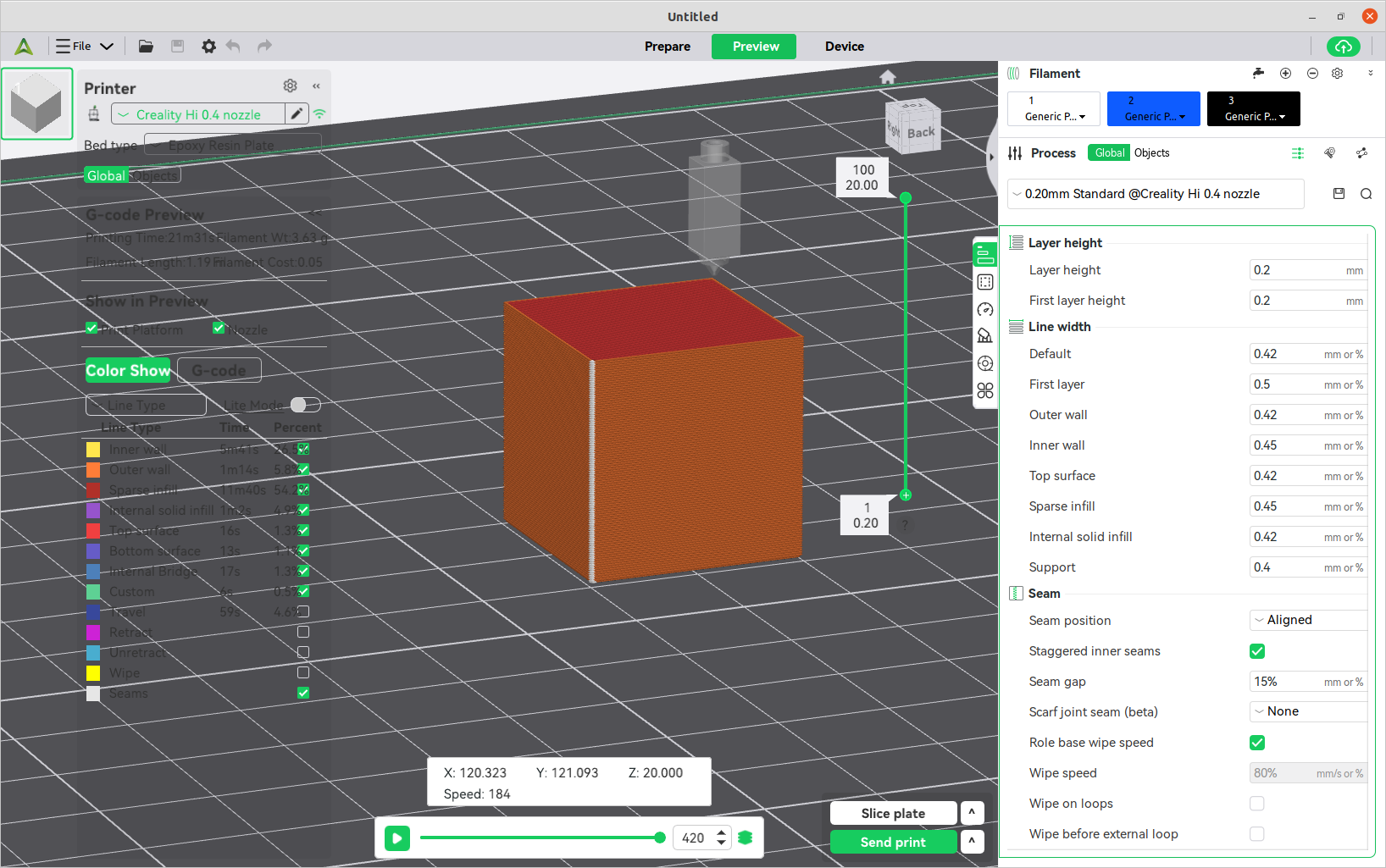
Task: Switch to the Device tab
Action: [x=844, y=47]
